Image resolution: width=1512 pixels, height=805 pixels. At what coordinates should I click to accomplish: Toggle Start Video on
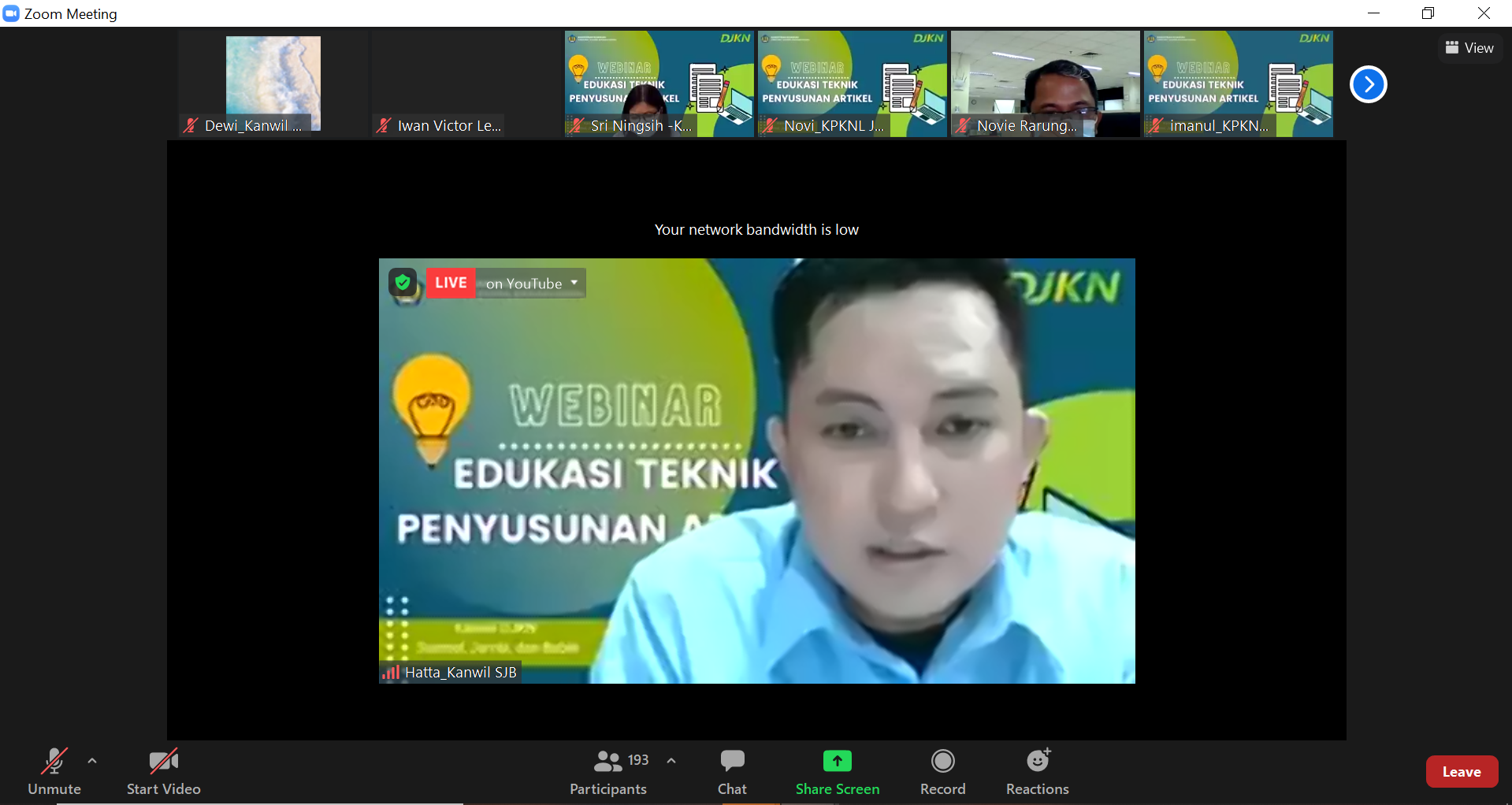pos(163,770)
